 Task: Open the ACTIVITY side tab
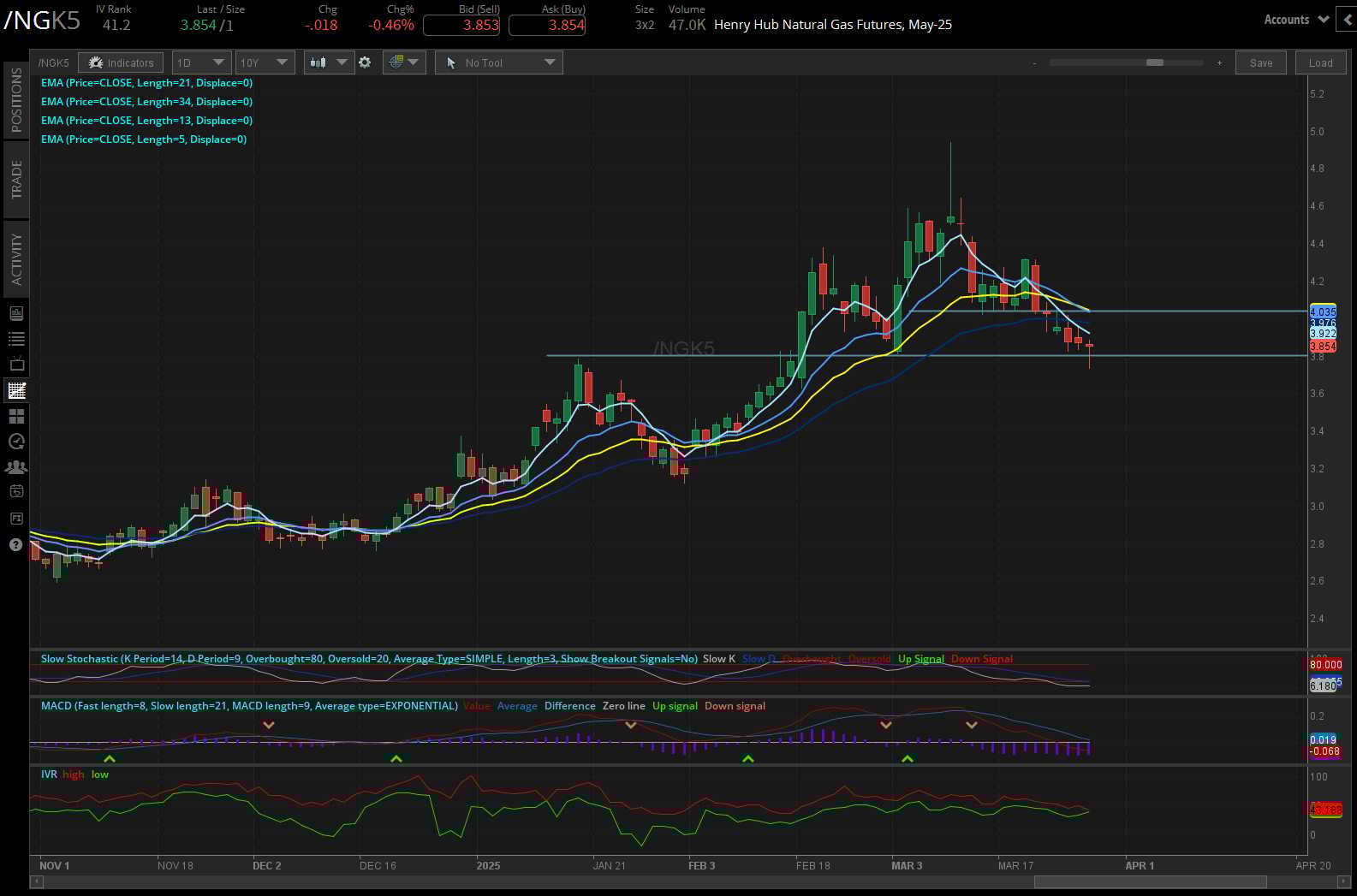click(16, 259)
